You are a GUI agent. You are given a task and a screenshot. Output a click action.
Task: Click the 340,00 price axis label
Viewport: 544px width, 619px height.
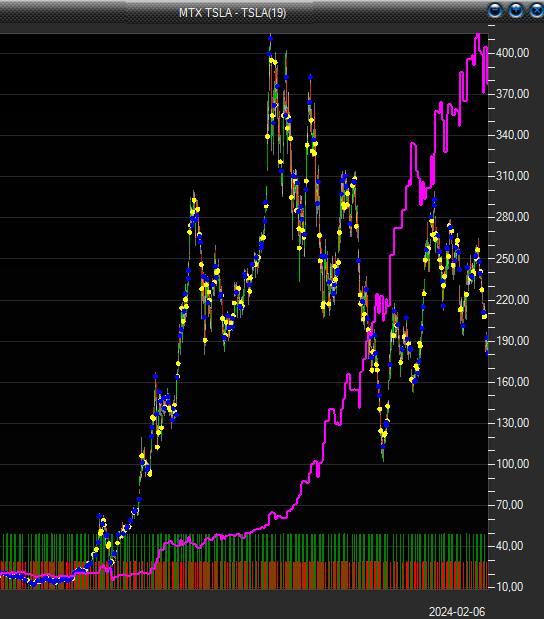pos(512,135)
